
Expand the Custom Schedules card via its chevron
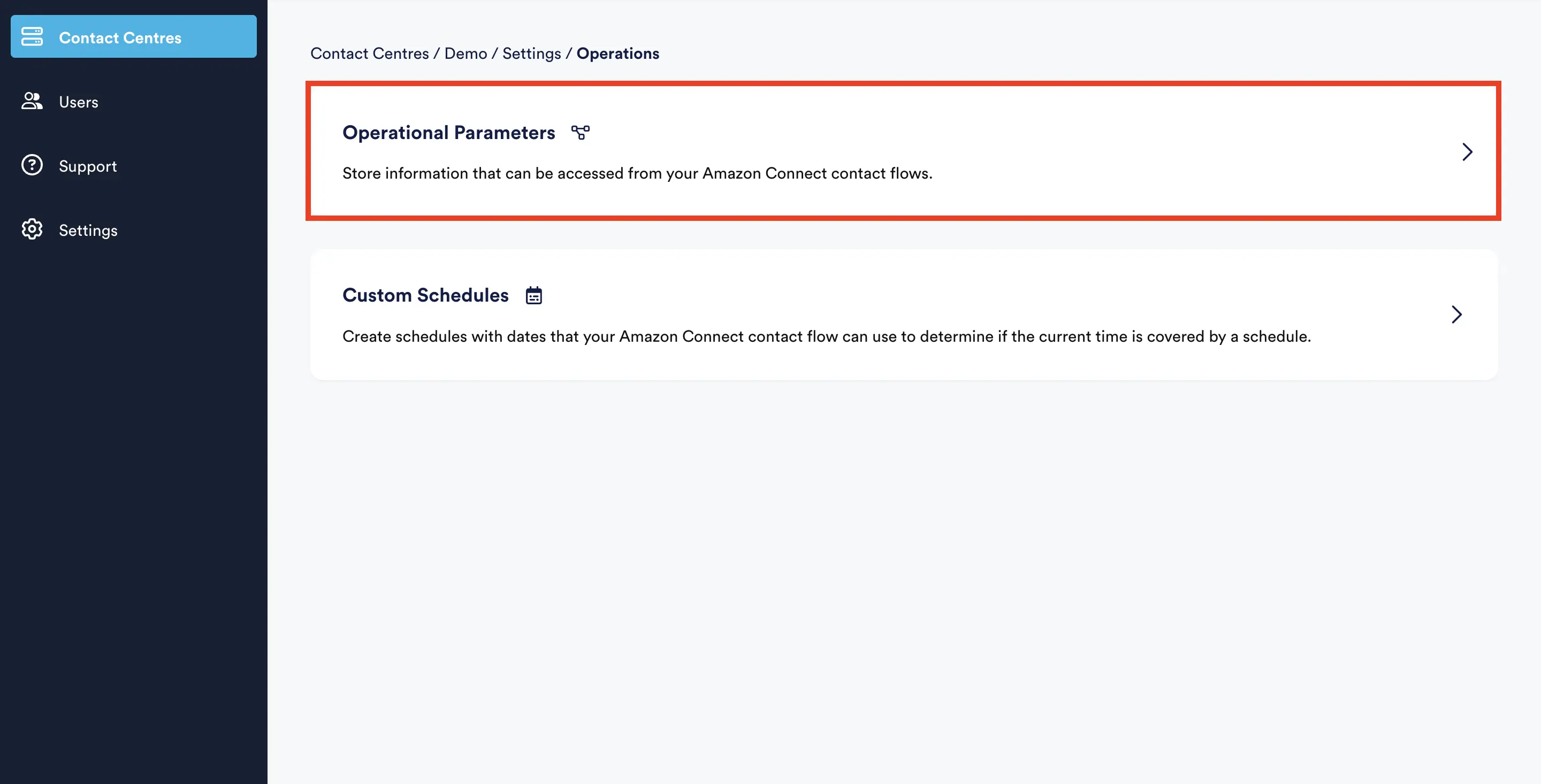tap(1456, 314)
